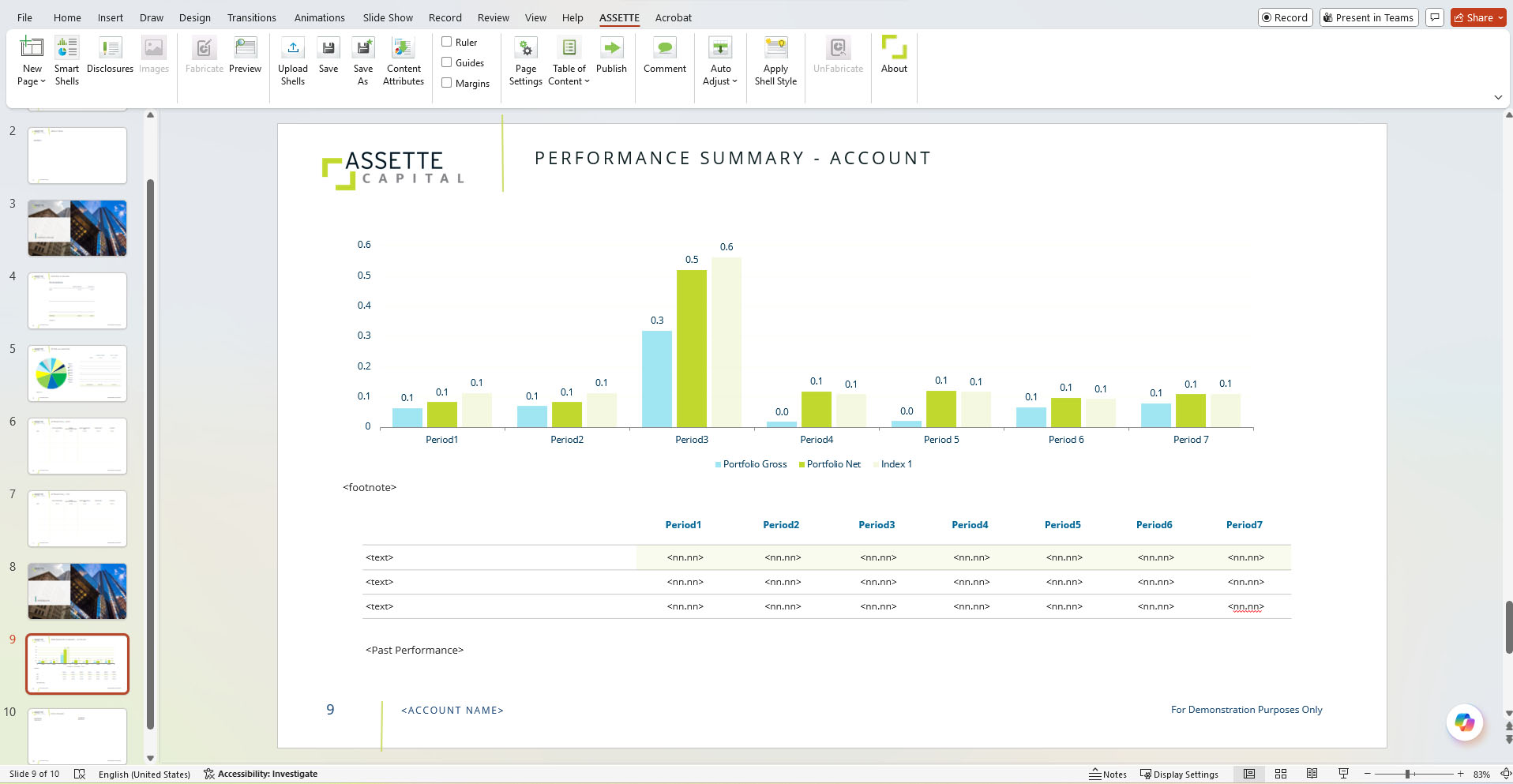1513x784 pixels.
Task: Click the Present in Teams button
Action: pos(1368,17)
